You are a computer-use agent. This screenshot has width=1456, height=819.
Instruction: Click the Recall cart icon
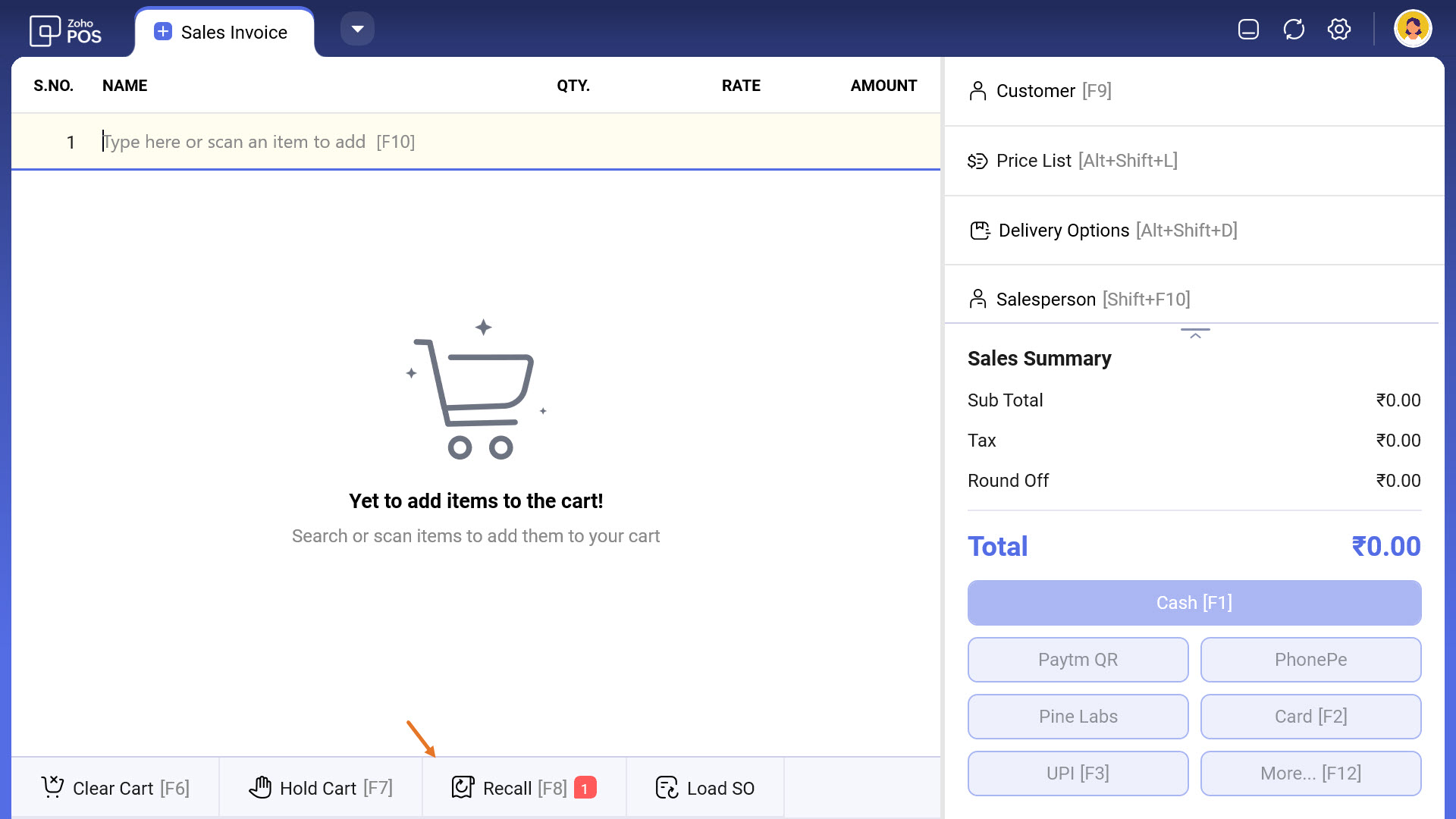[463, 787]
